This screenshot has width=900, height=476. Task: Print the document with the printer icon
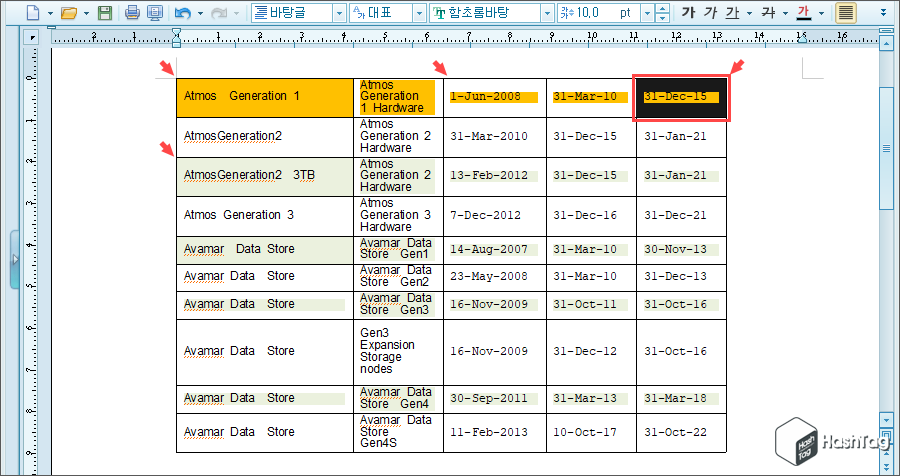(133, 13)
